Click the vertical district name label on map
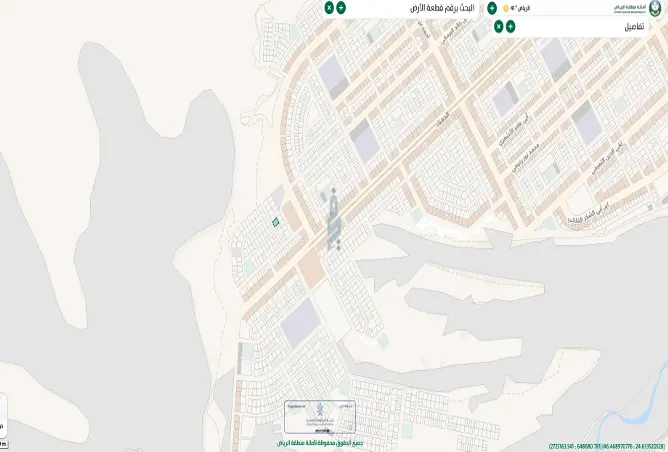The height and width of the screenshot is (452, 668). (334, 219)
